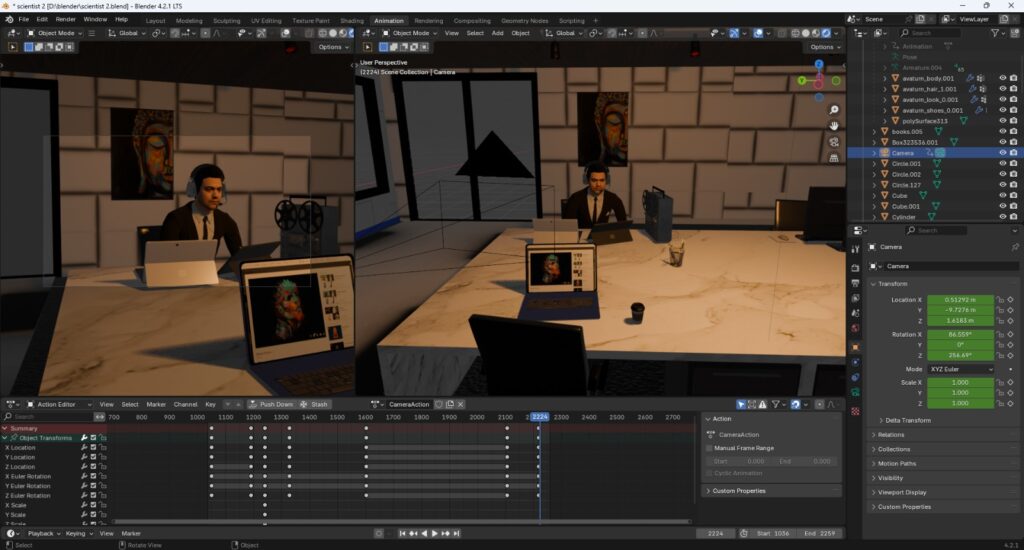Click the Push Down button
This screenshot has width=1024, height=550.
point(271,404)
